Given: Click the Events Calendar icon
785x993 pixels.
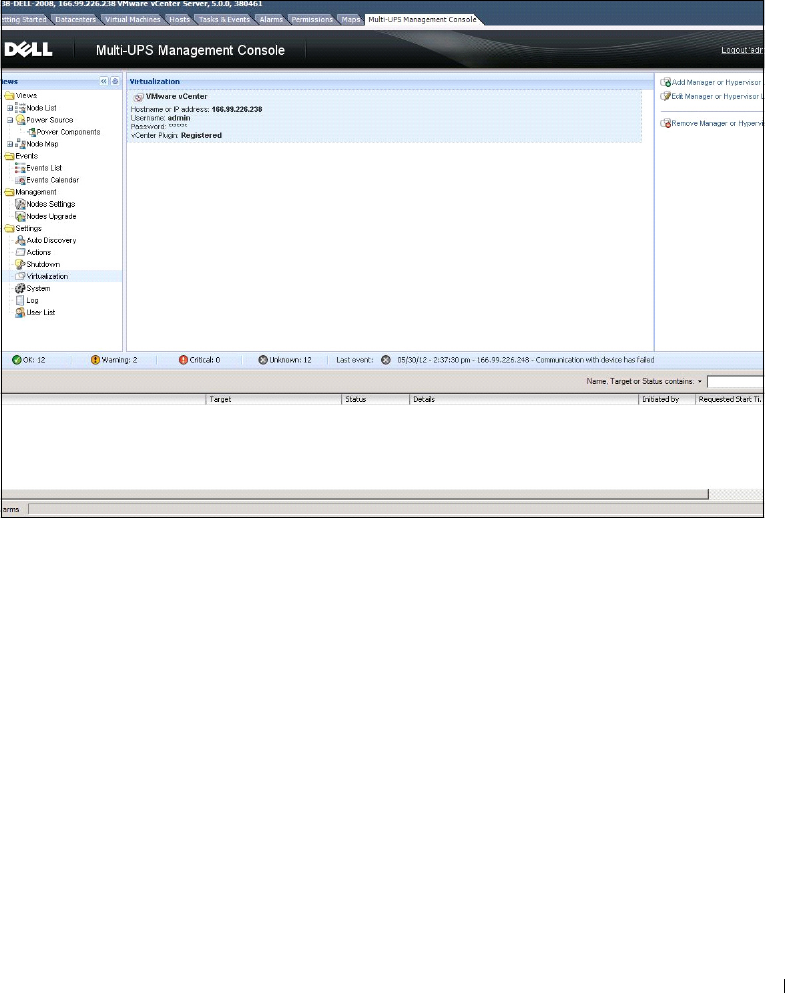Looking at the screenshot, I should 20,180.
